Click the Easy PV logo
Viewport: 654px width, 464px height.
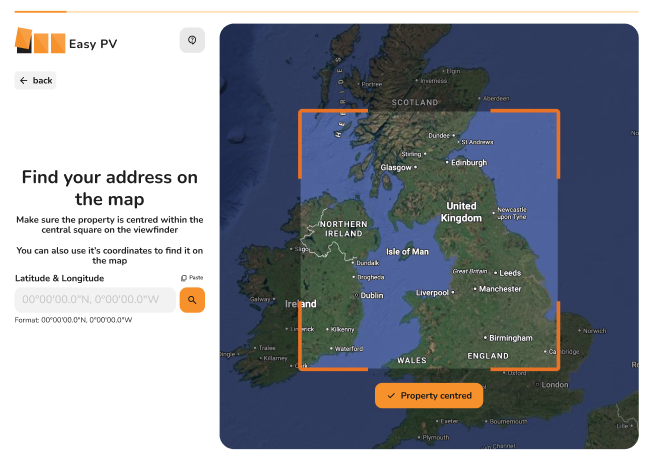tap(66, 41)
